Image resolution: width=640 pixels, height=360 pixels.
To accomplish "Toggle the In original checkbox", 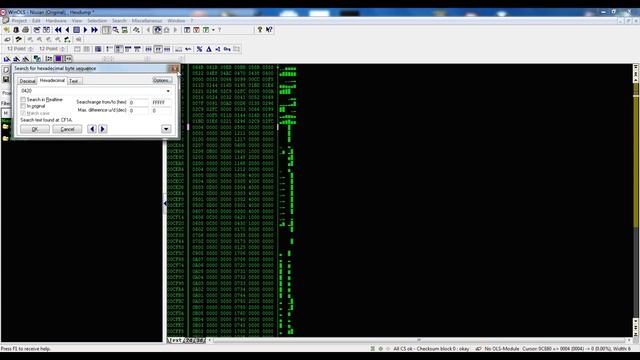I will pos(23,106).
